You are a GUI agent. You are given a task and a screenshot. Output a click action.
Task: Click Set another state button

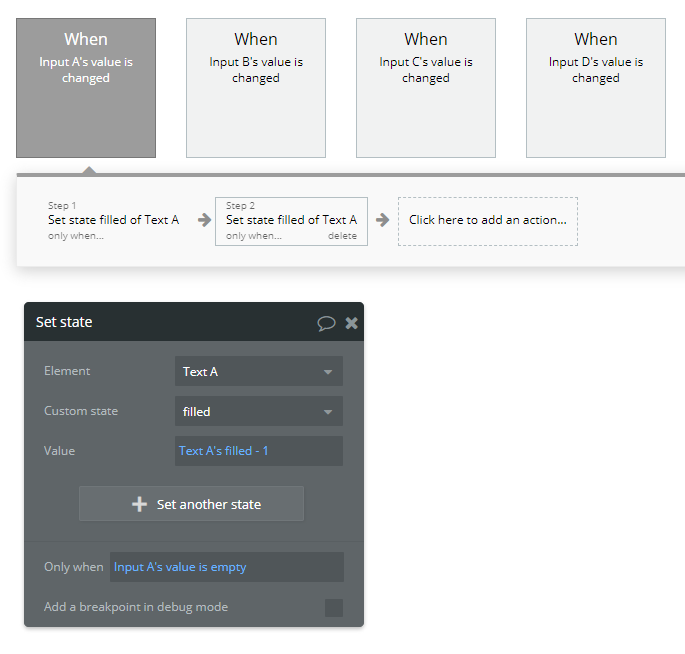(191, 504)
